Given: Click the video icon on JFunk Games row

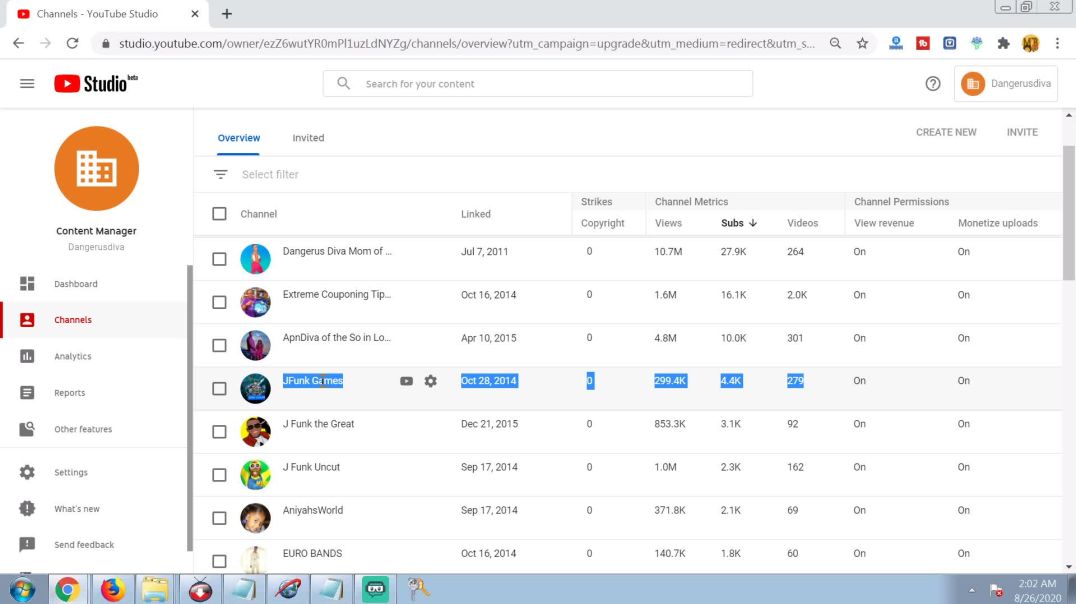Looking at the screenshot, I should pyautogui.click(x=405, y=381).
